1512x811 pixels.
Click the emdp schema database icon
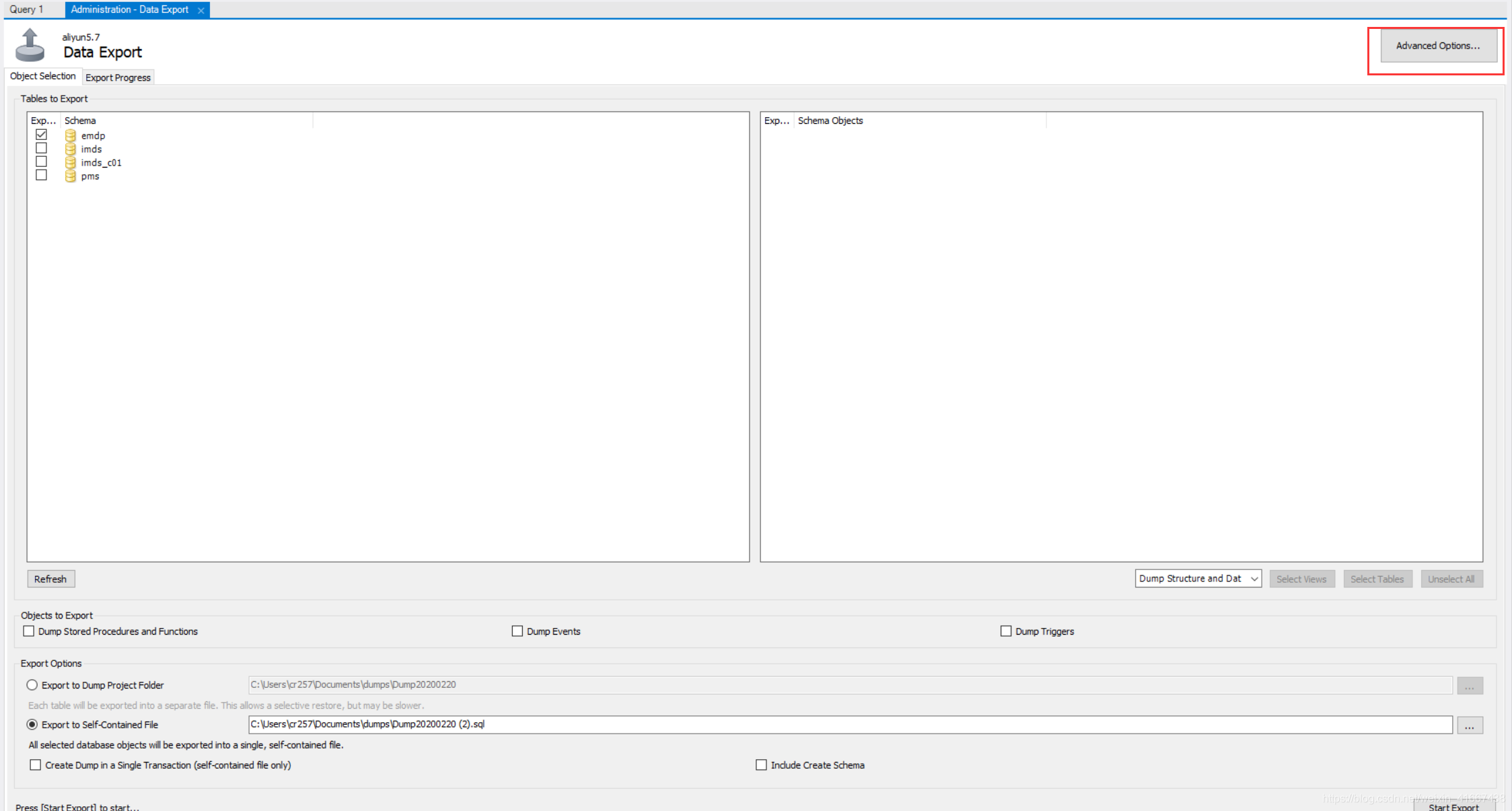[x=70, y=135]
